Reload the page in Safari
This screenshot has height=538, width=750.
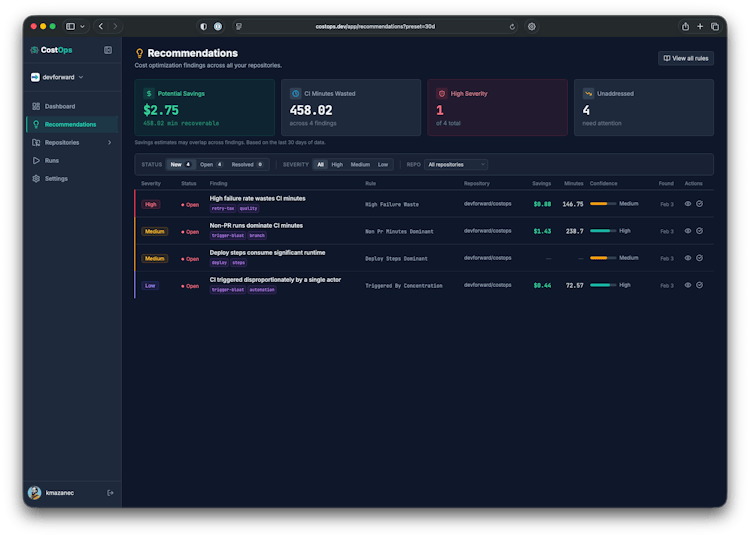coord(512,27)
